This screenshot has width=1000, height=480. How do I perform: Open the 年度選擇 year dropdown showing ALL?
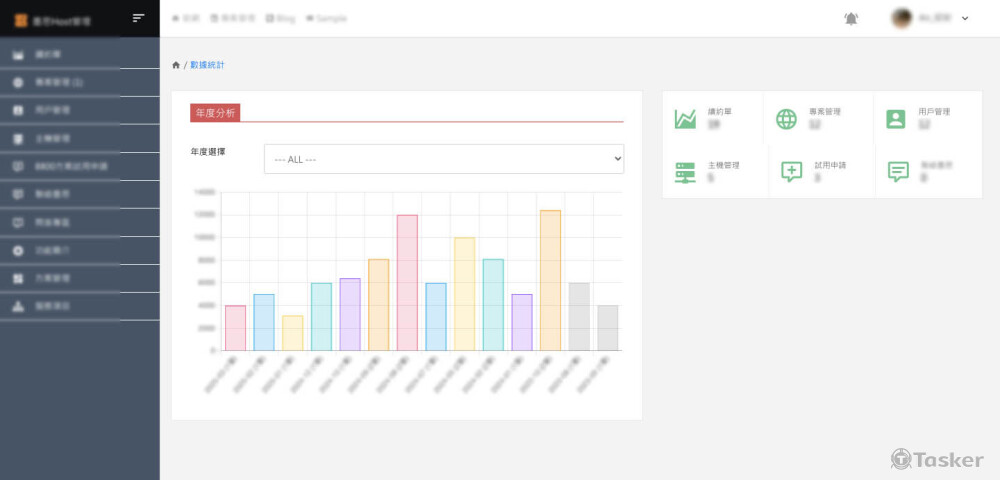coord(443,159)
